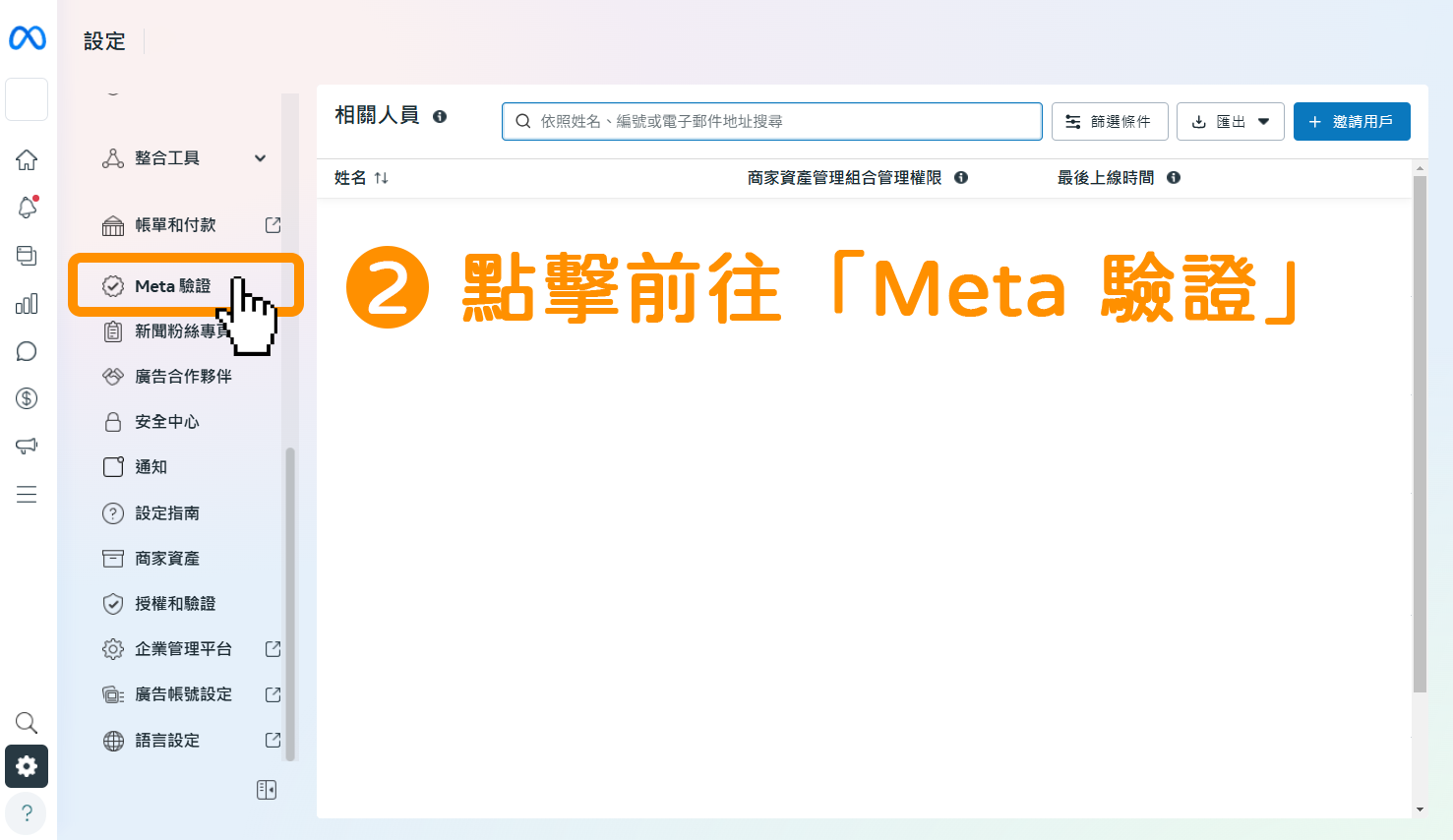Viewport: 1453px width, 840px height.
Task: Open the Home icon in left rail
Action: 27,159
